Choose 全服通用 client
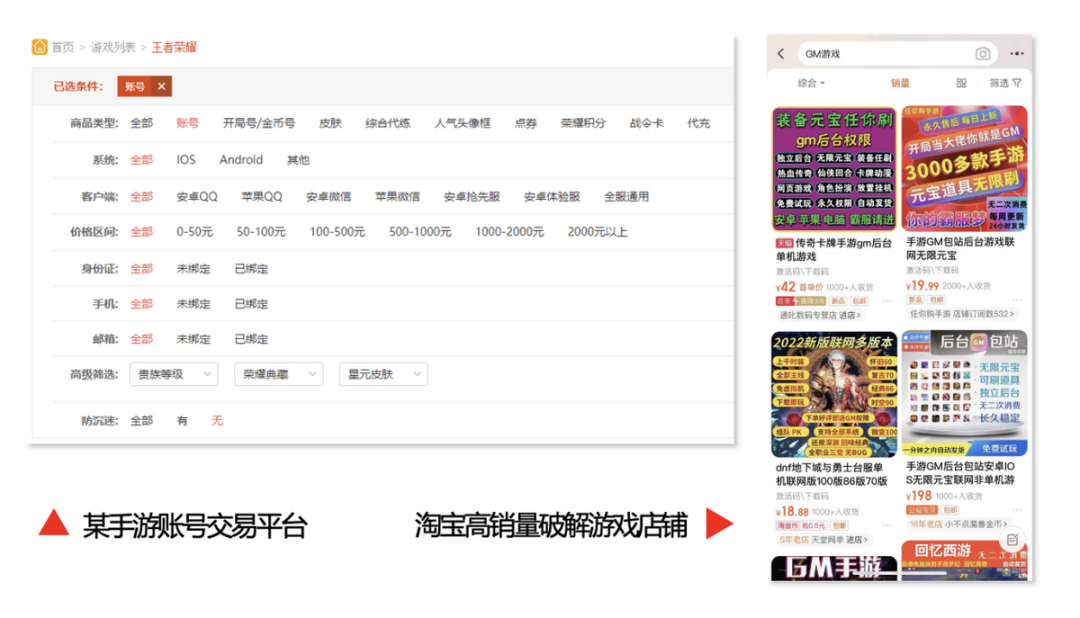Viewport: 1080px width, 618px height. tap(626, 196)
